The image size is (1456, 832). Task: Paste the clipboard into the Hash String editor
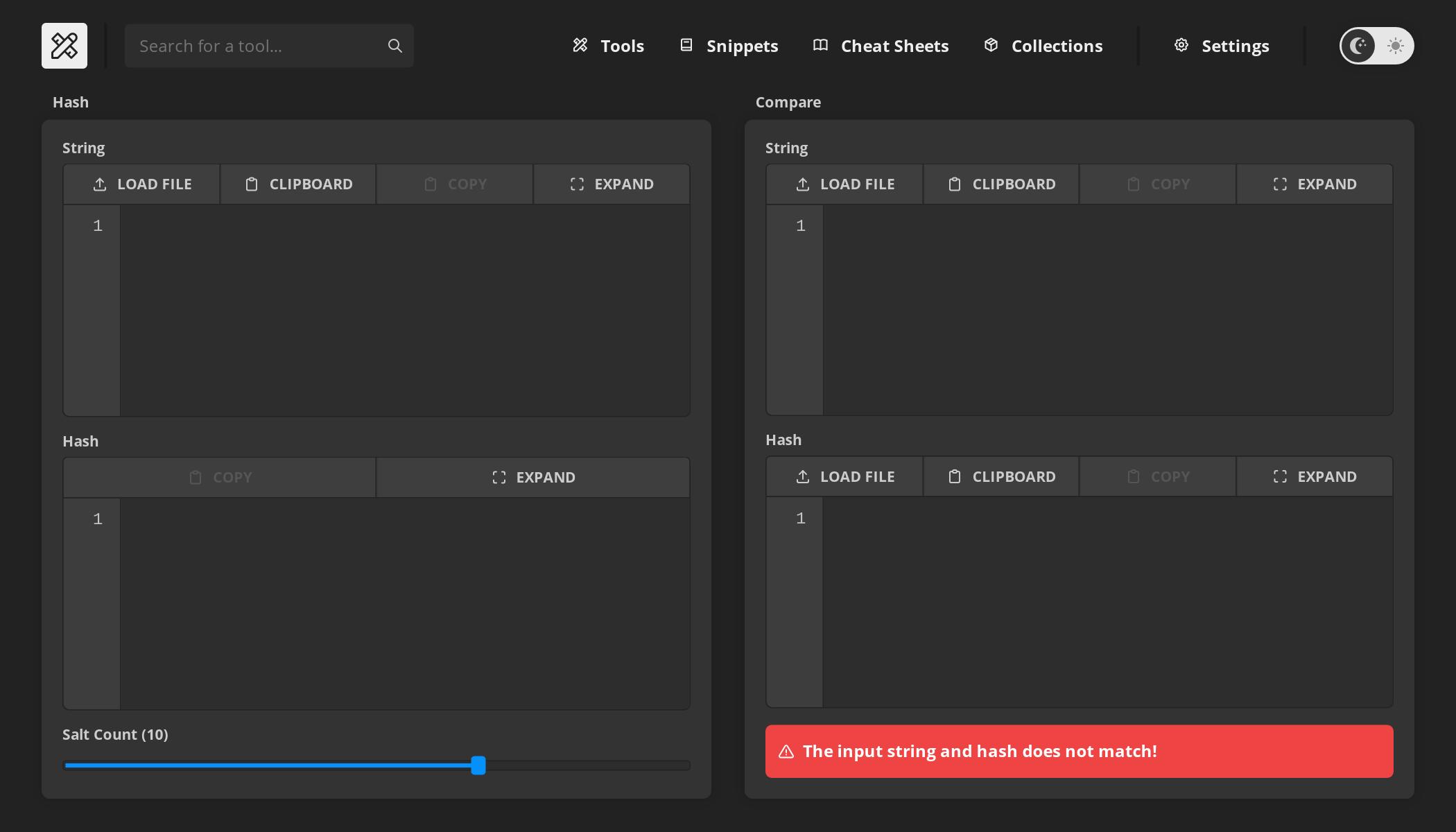point(298,184)
